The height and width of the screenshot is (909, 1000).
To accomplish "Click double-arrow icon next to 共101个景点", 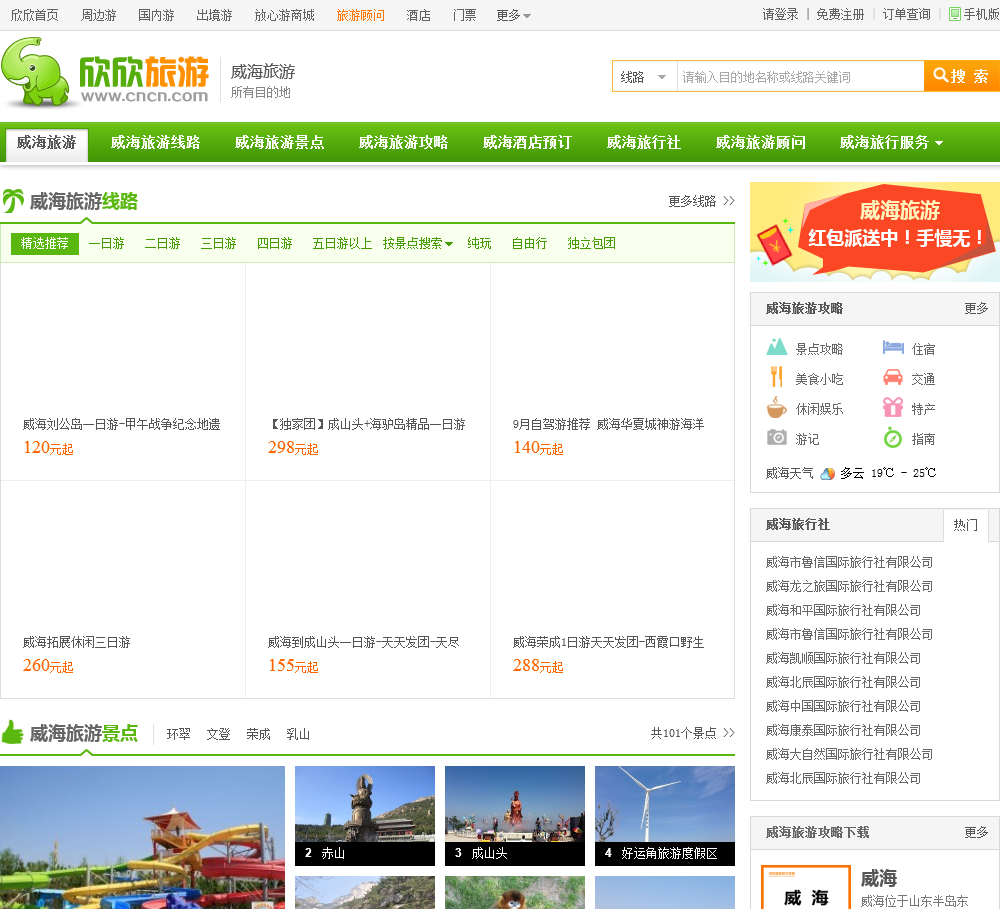I will (x=729, y=733).
